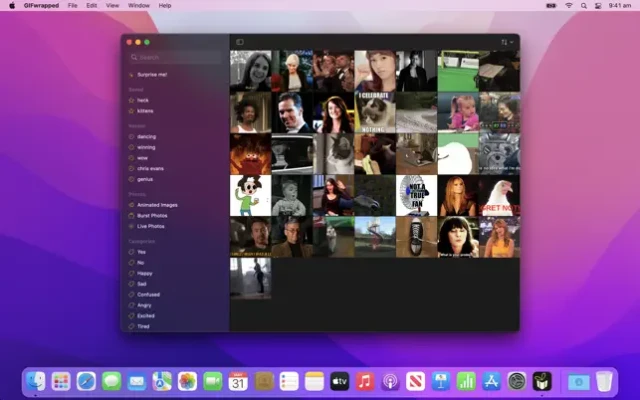This screenshot has height=400, width=640.
Task: Click the GIFwrapped icon in the Dock
Action: point(542,382)
